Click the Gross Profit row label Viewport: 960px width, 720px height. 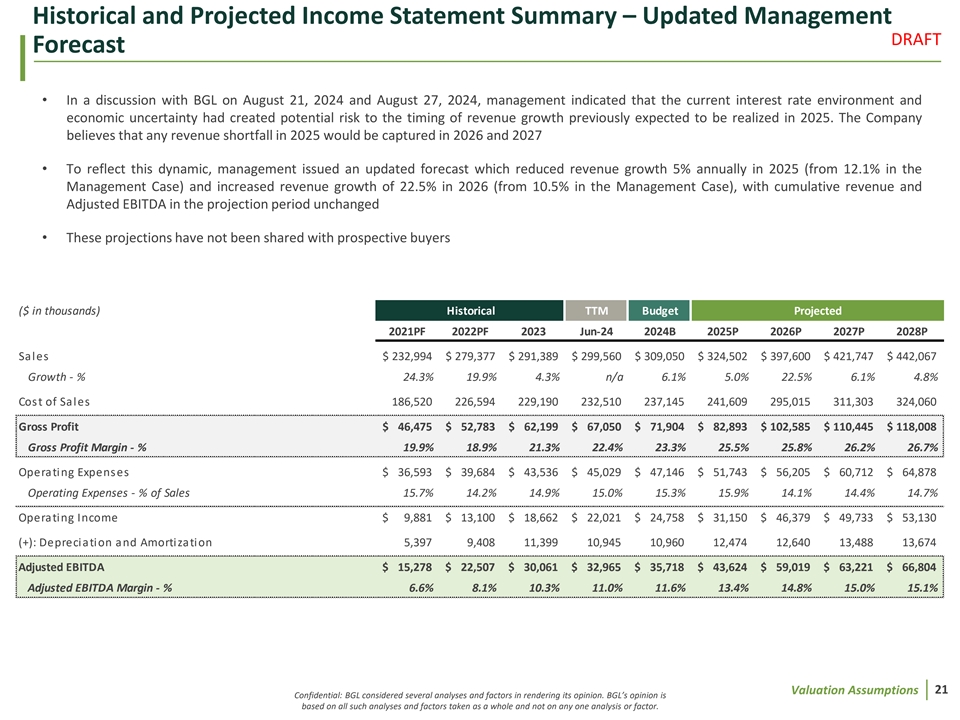(48, 427)
